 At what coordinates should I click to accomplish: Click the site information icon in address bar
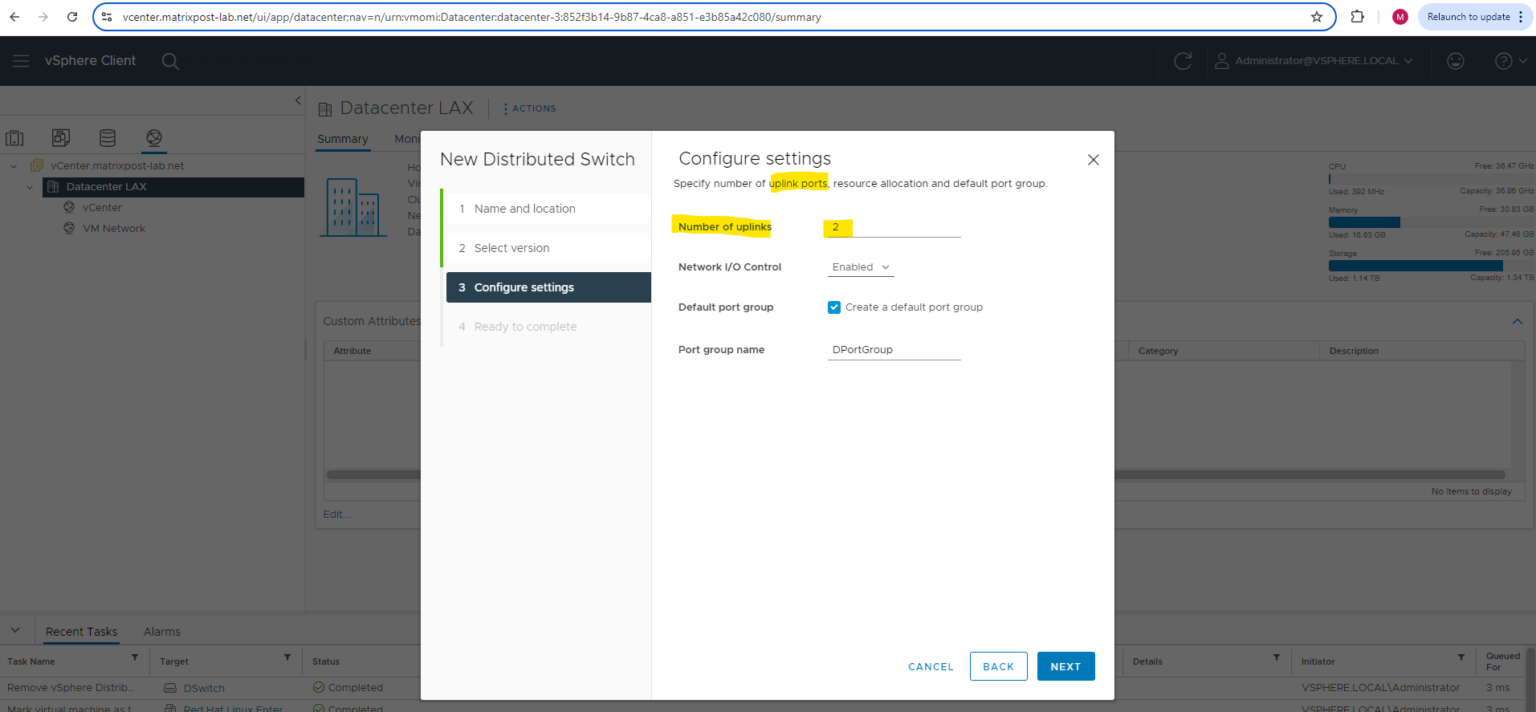coord(107,17)
